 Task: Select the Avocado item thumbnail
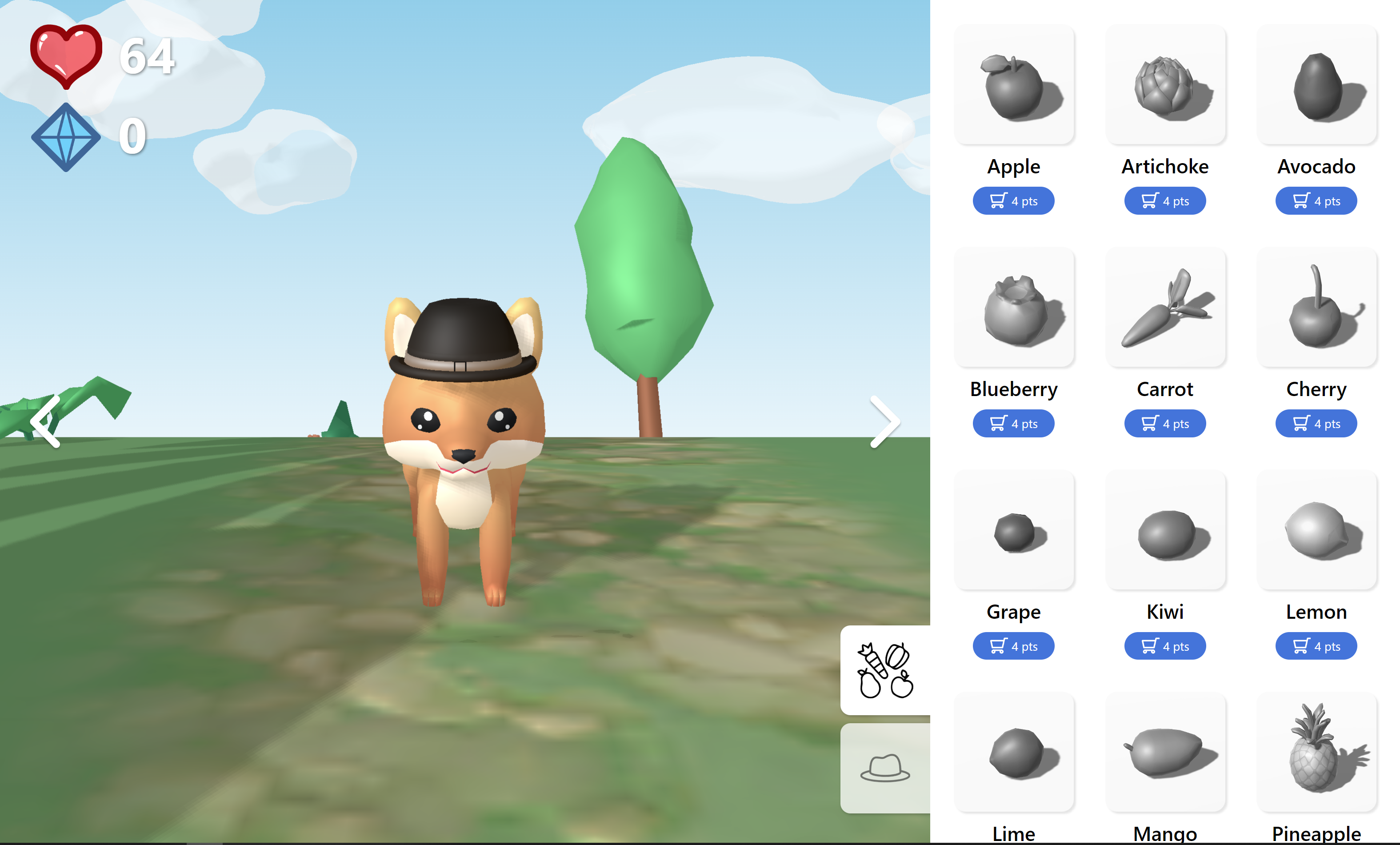(x=1316, y=84)
